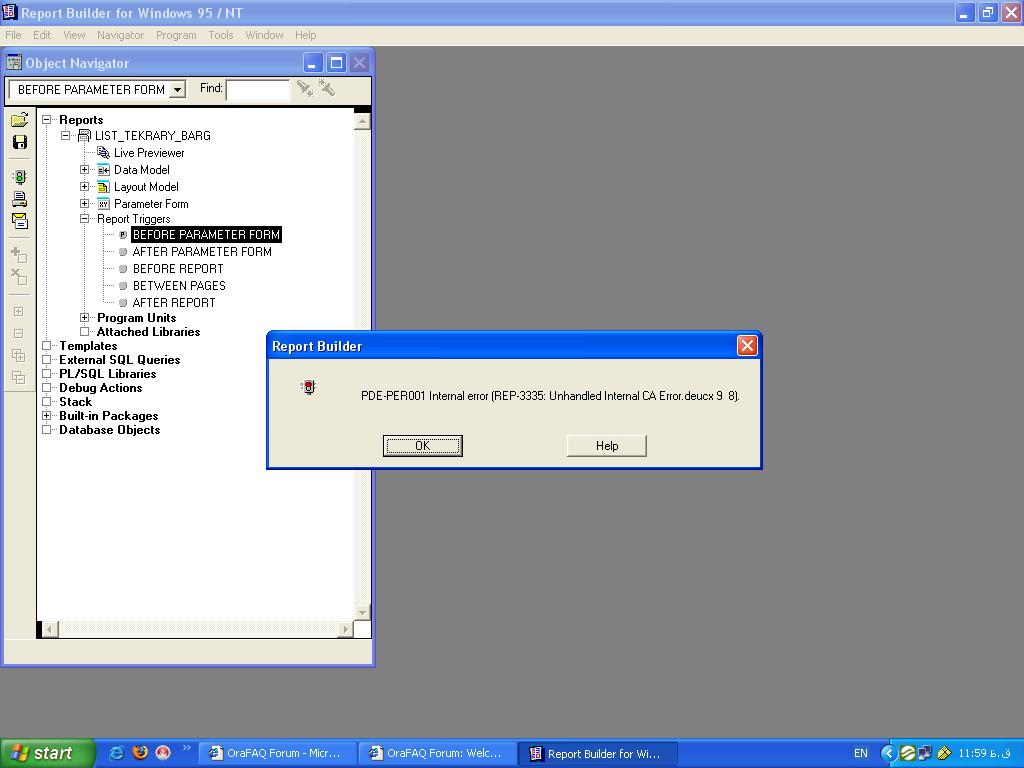Click Help in the error dialog
The height and width of the screenshot is (768, 1024).
coord(607,446)
